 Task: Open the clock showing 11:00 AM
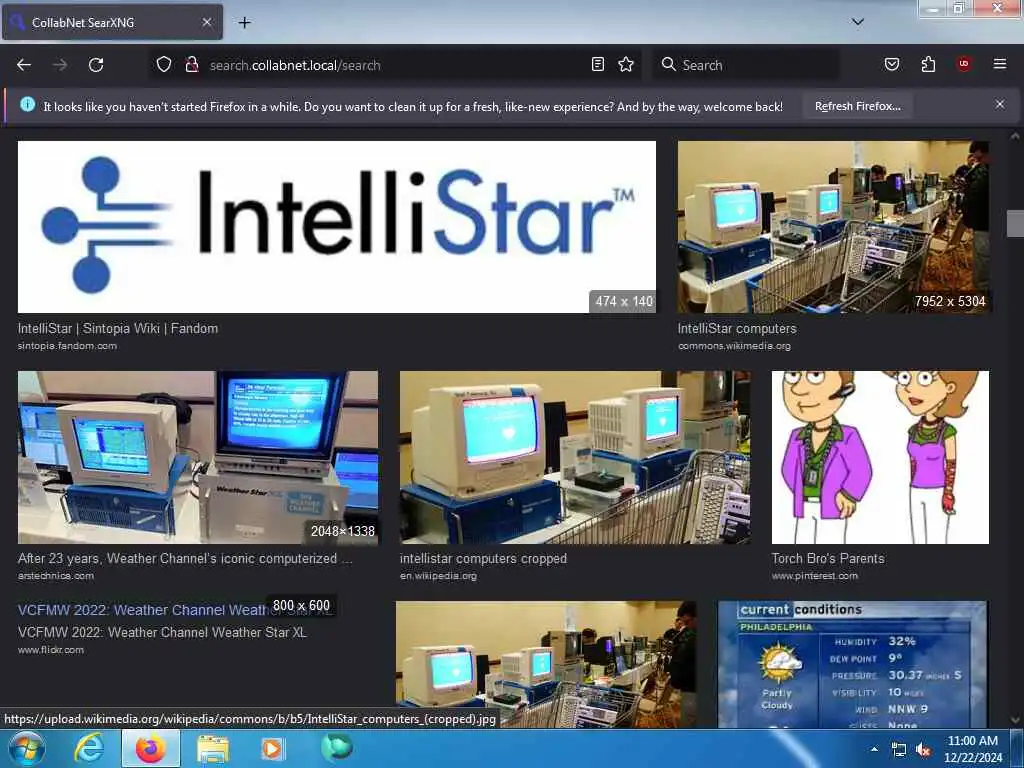tap(973, 749)
